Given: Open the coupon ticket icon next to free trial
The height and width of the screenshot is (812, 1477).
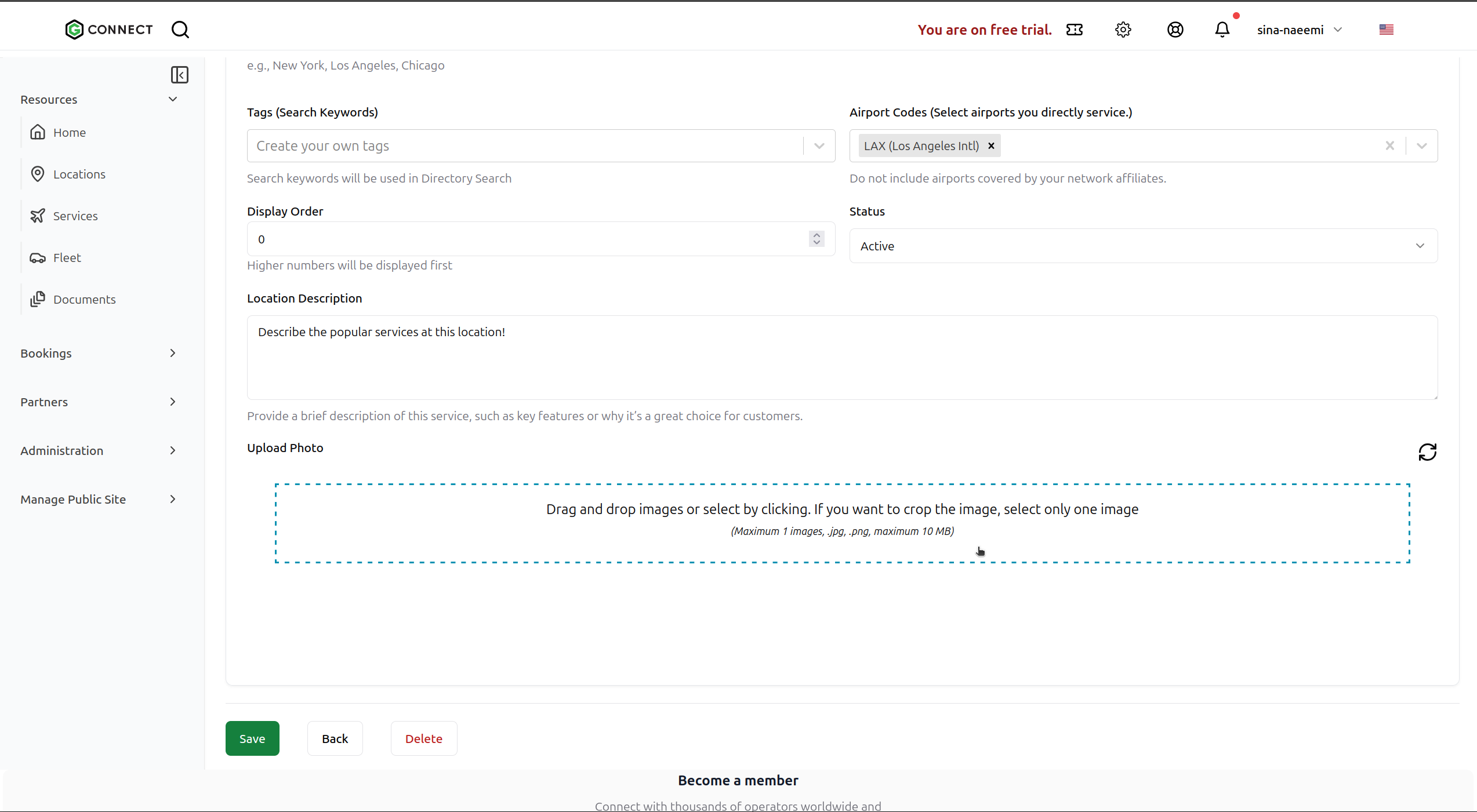Looking at the screenshot, I should pos(1074,30).
